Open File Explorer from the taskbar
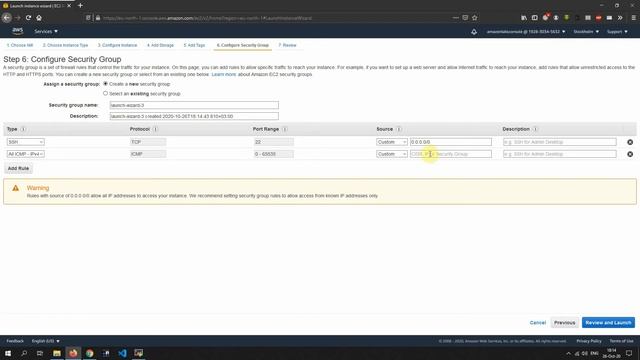Image resolution: width=640 pixels, height=360 pixels. tap(57, 353)
